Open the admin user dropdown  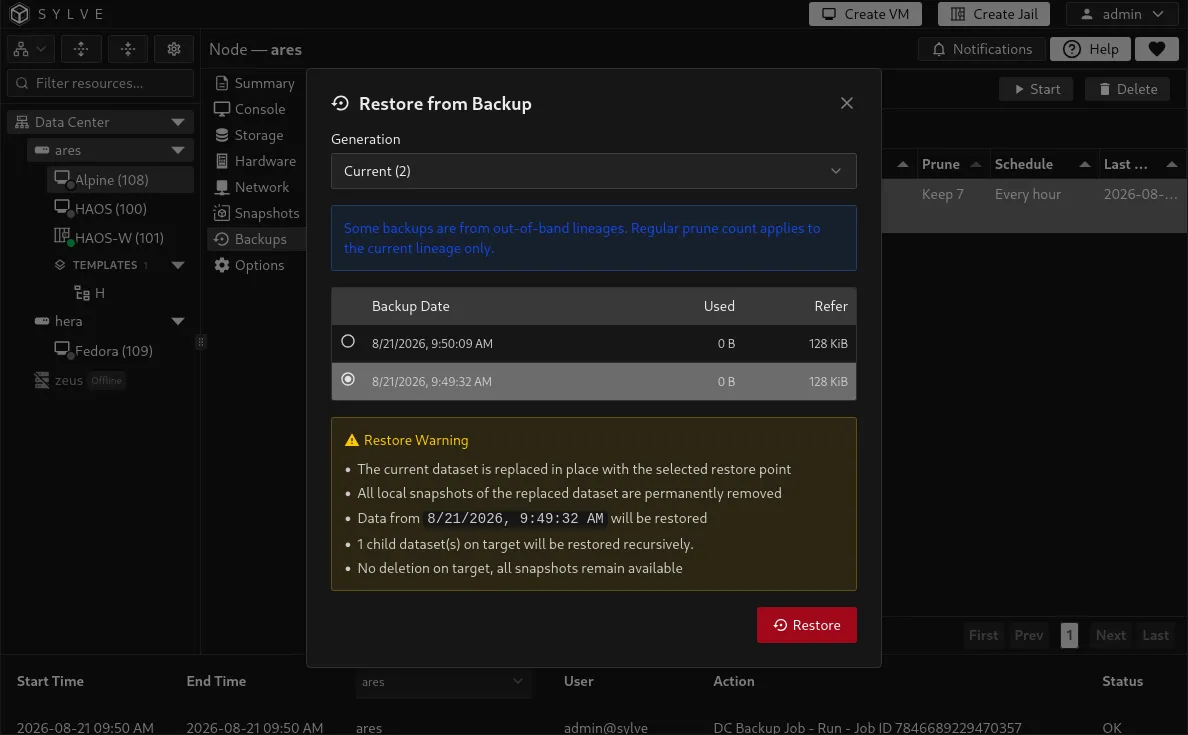[x=1122, y=14]
